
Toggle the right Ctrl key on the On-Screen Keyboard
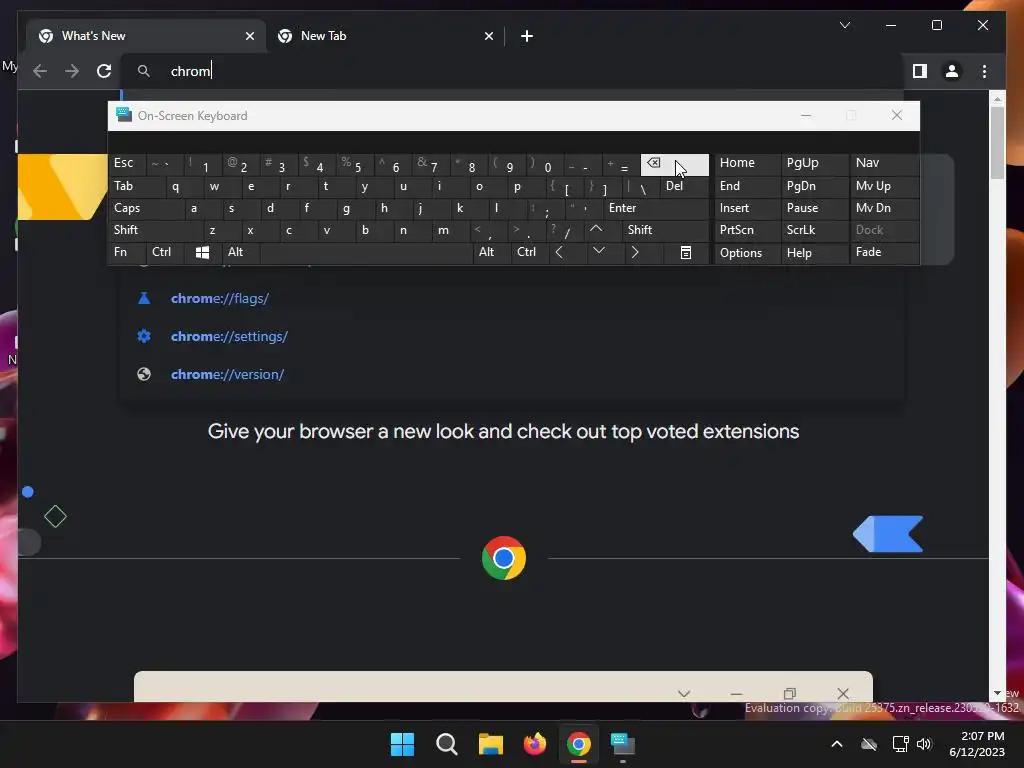pos(529,252)
